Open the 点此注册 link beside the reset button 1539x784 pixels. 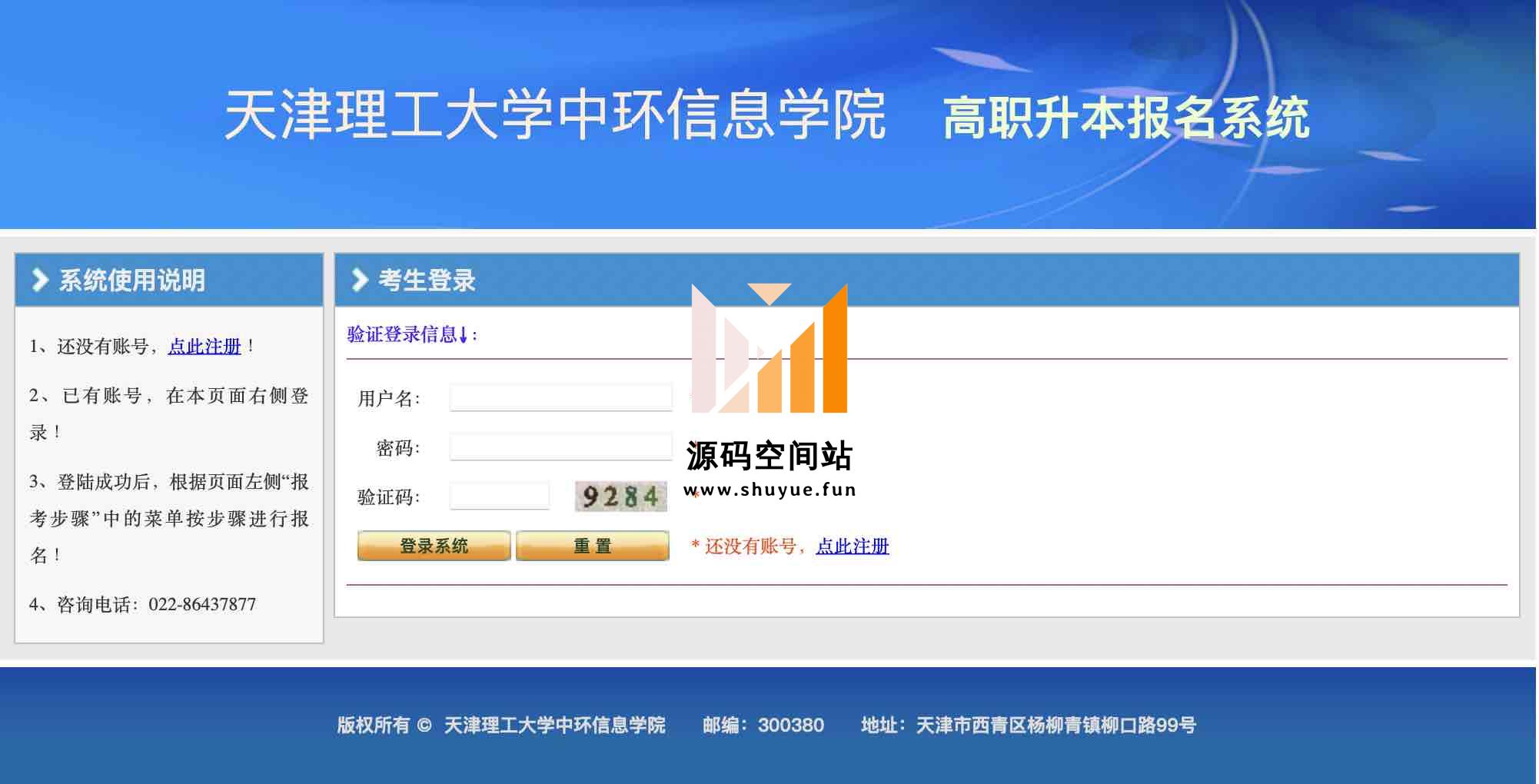tap(853, 546)
